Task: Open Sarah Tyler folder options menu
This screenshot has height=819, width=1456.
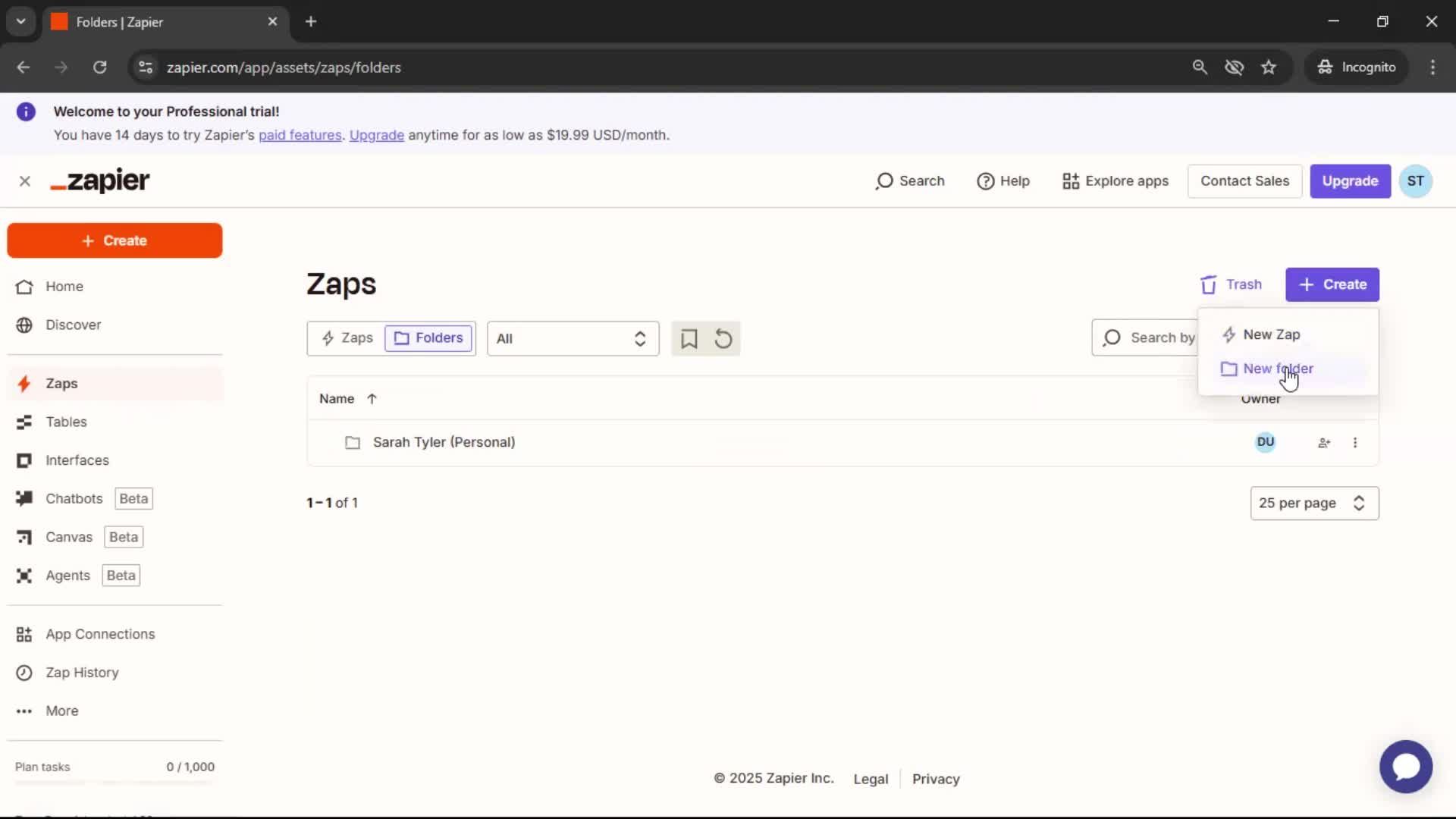Action: [1355, 443]
